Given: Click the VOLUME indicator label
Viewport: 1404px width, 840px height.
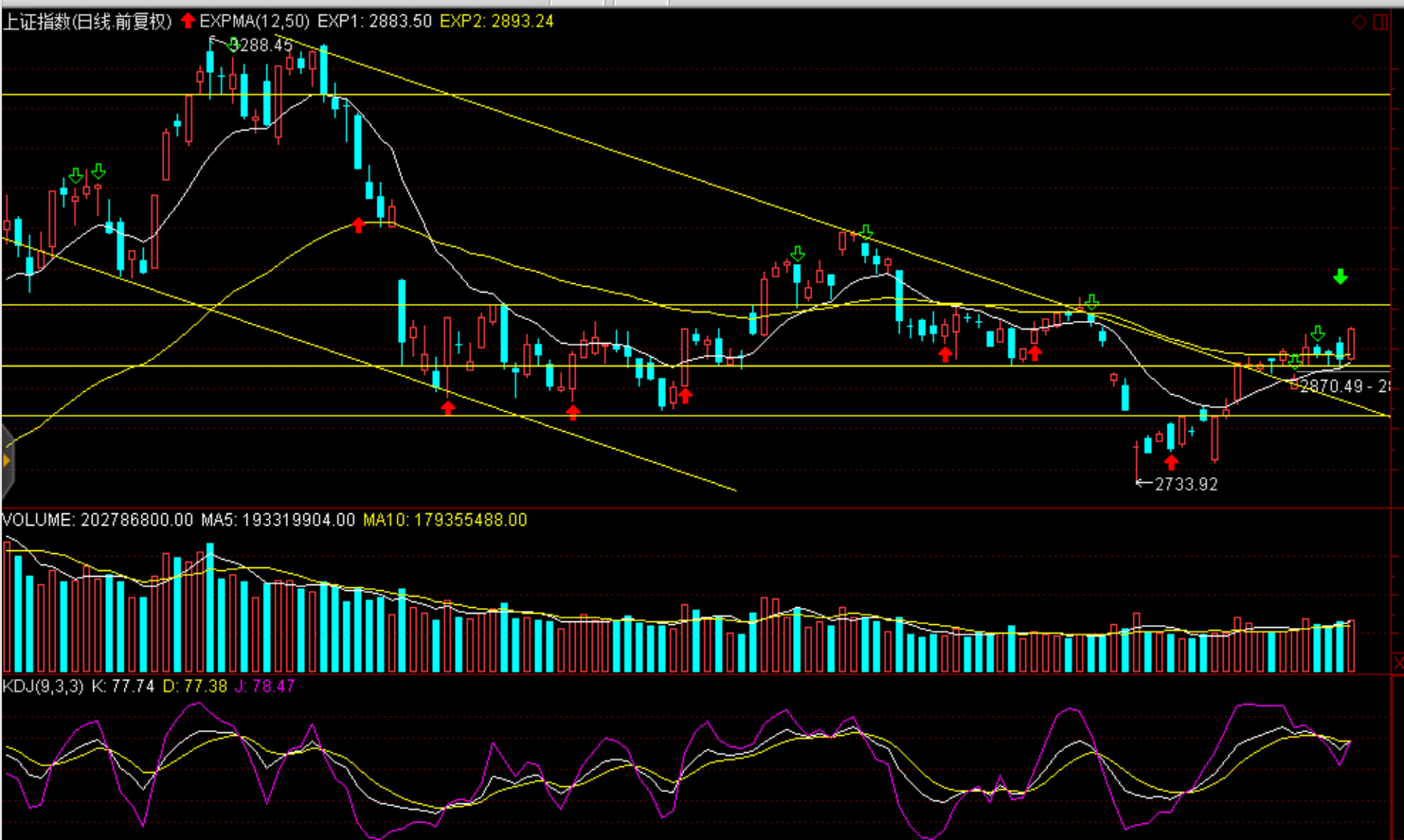Looking at the screenshot, I should [x=38, y=520].
